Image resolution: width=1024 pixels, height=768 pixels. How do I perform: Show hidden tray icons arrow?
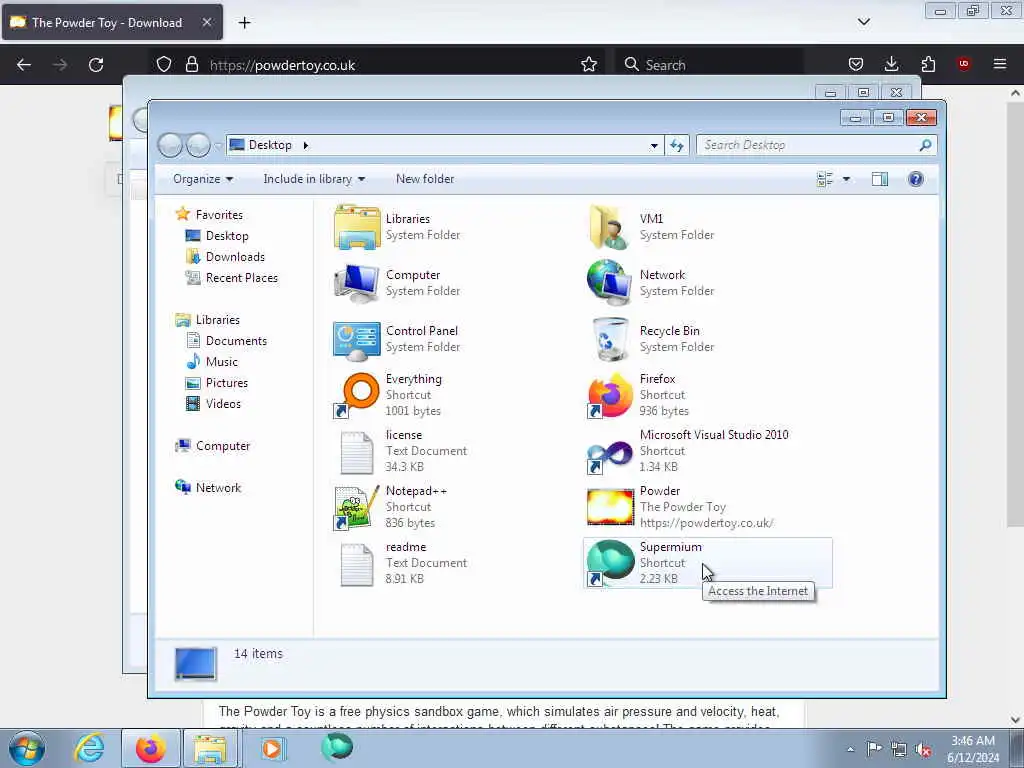coord(850,750)
